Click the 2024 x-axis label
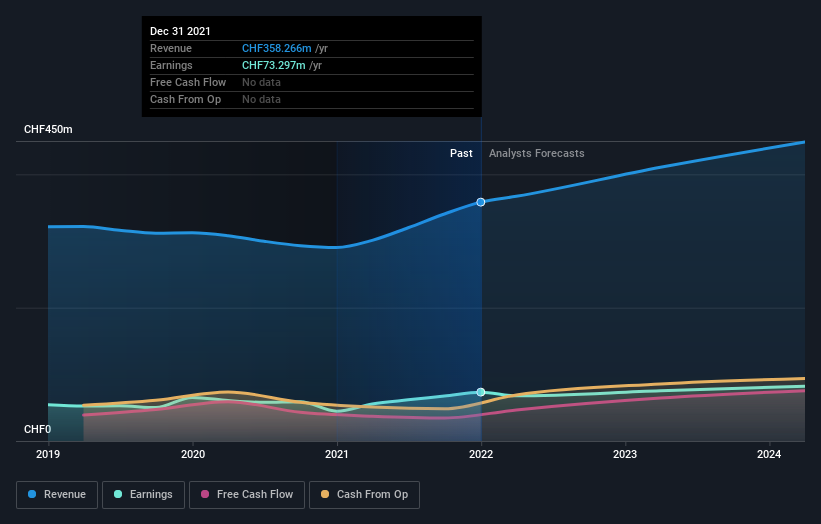This screenshot has width=821, height=524. pyautogui.click(x=769, y=454)
